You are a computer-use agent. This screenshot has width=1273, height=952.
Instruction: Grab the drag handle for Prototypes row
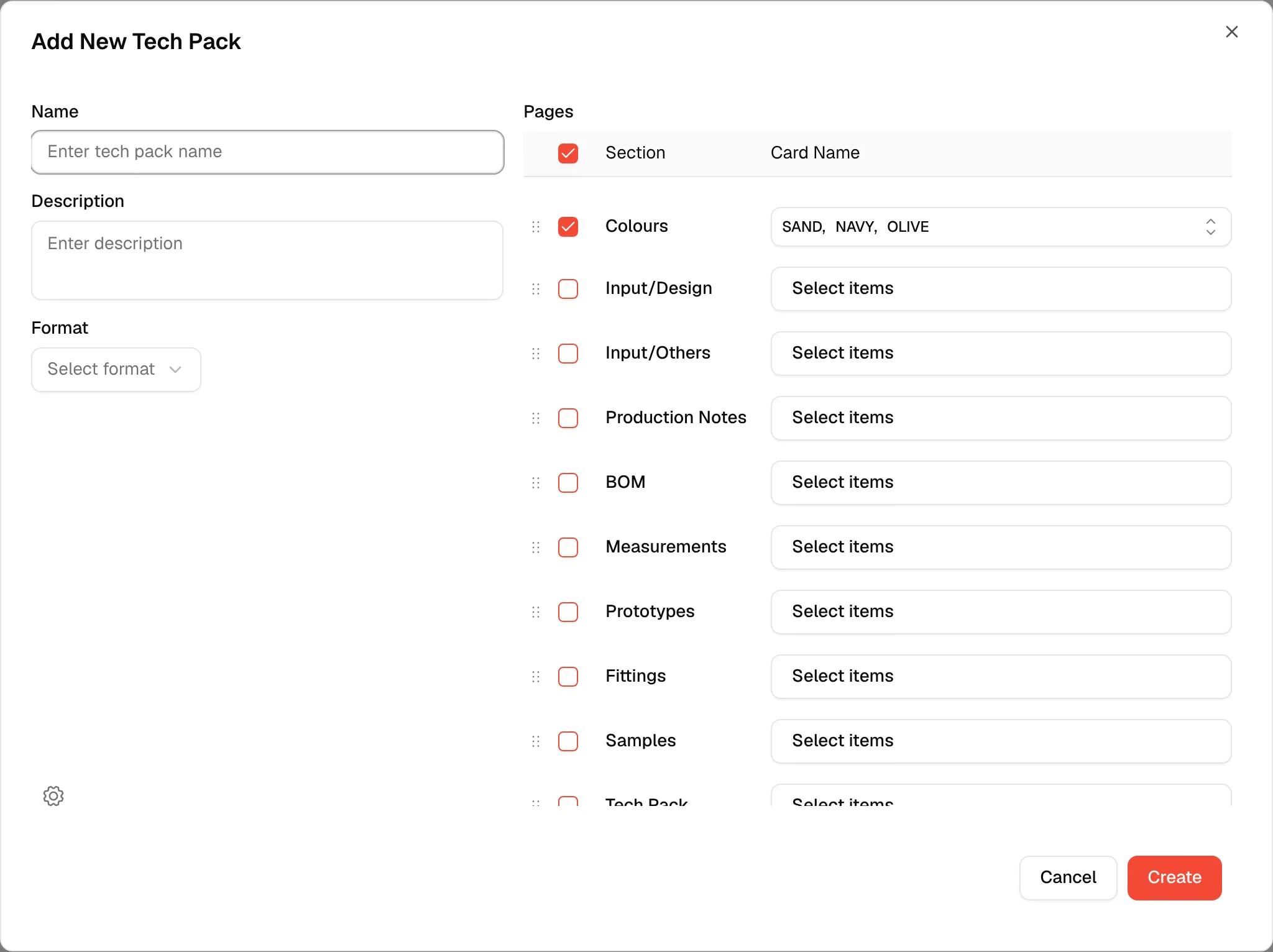[536, 612]
